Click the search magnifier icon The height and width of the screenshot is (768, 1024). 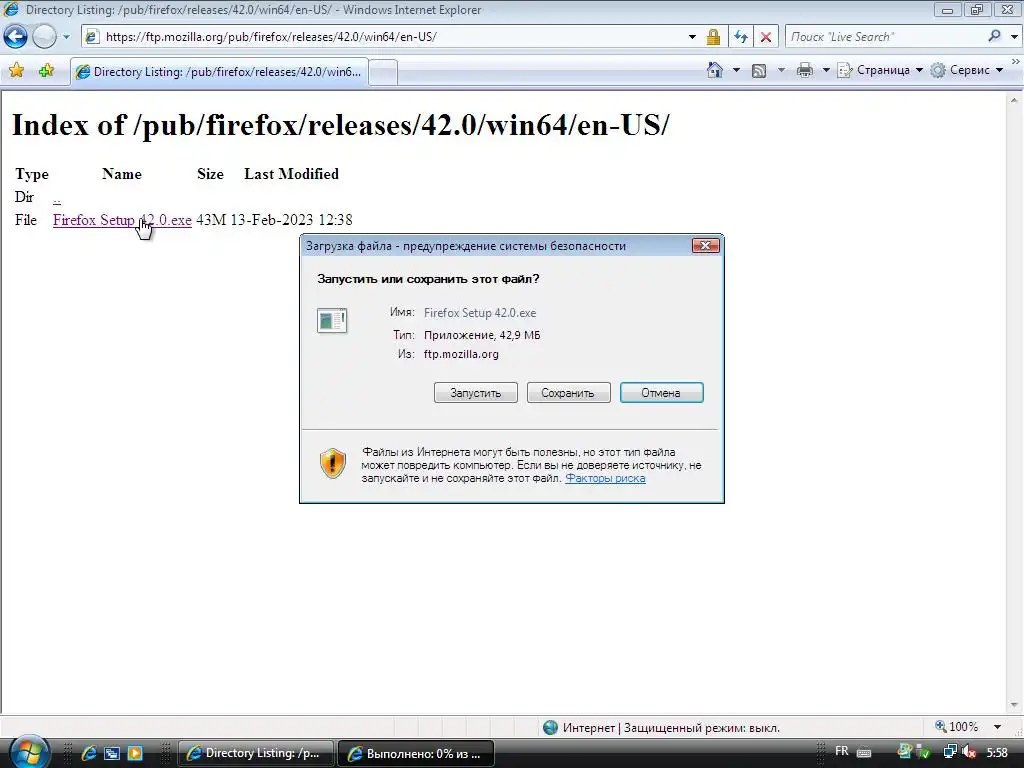point(995,37)
